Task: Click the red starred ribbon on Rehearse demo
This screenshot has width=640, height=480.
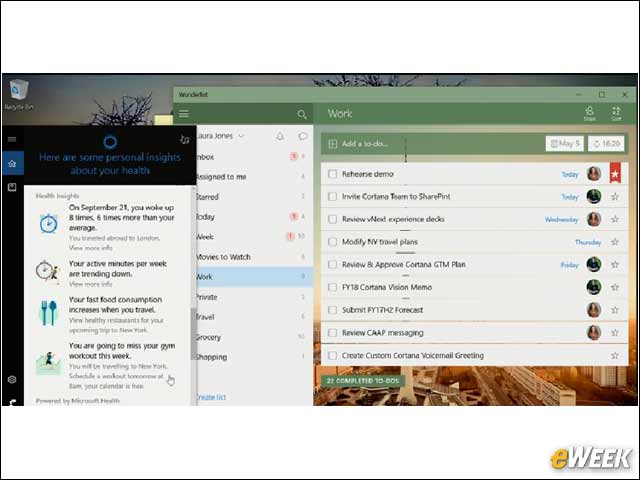Action: [x=615, y=173]
